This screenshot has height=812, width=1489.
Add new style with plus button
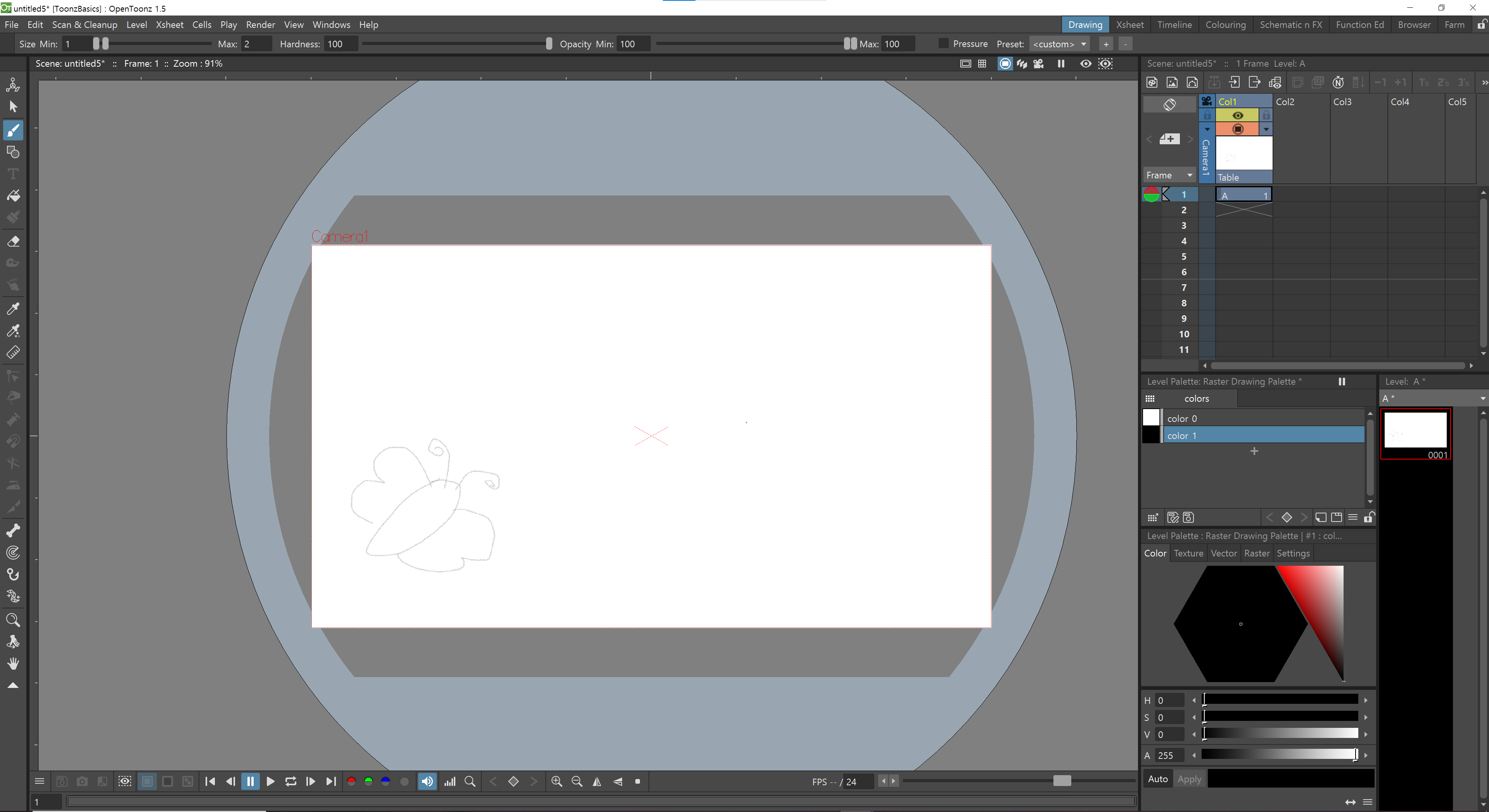pos(1254,451)
